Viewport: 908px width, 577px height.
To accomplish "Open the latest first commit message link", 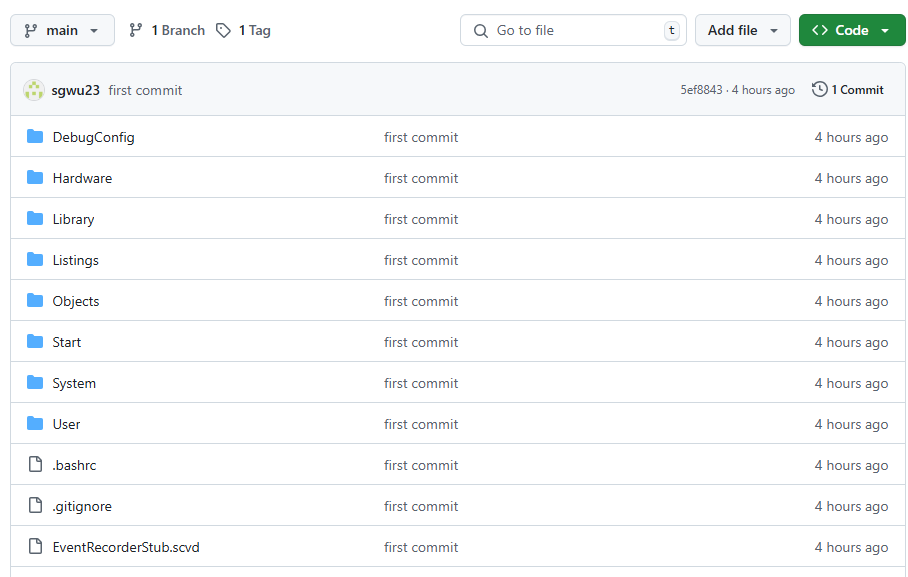I will [x=145, y=90].
